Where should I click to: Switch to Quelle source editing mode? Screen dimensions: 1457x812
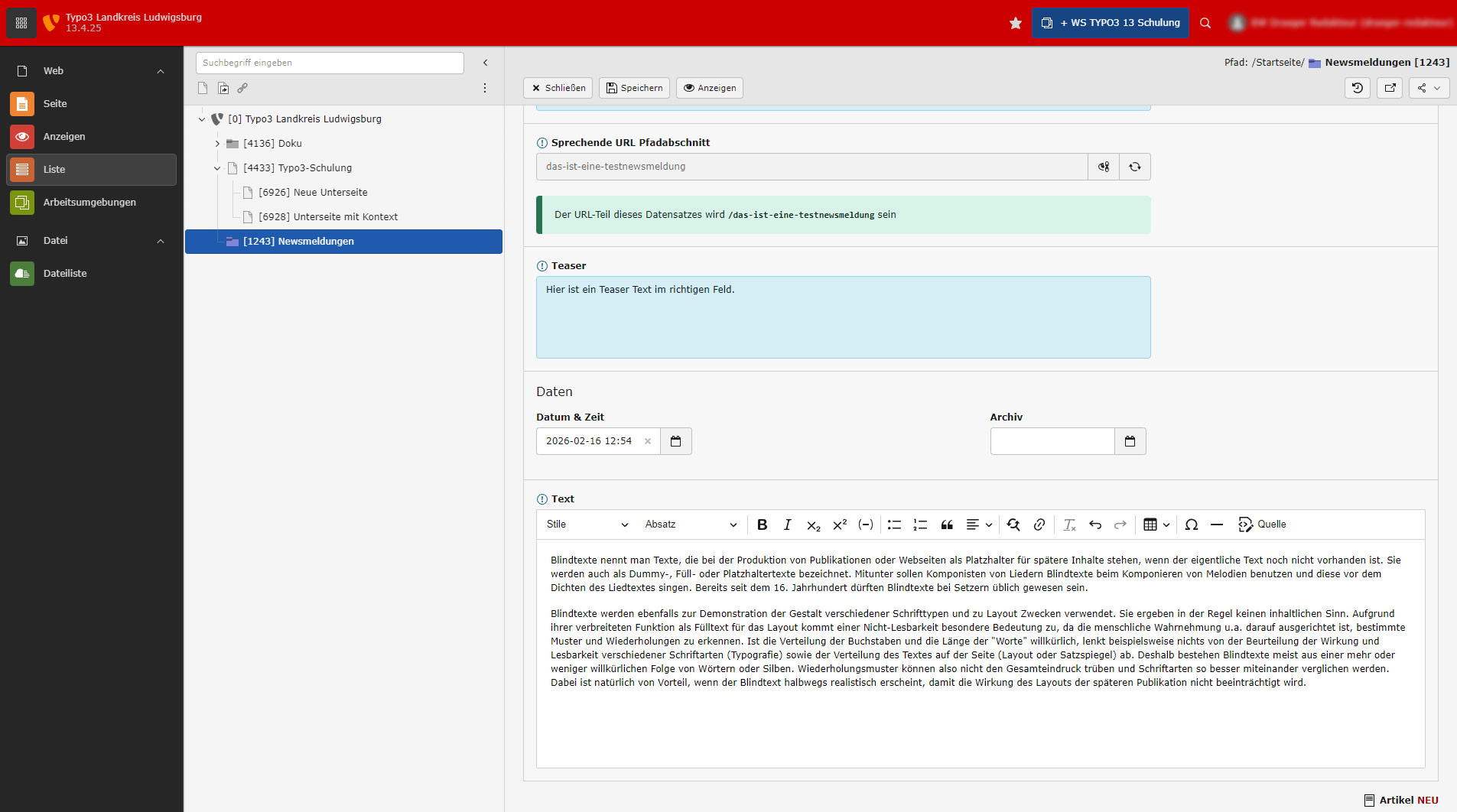point(1262,525)
